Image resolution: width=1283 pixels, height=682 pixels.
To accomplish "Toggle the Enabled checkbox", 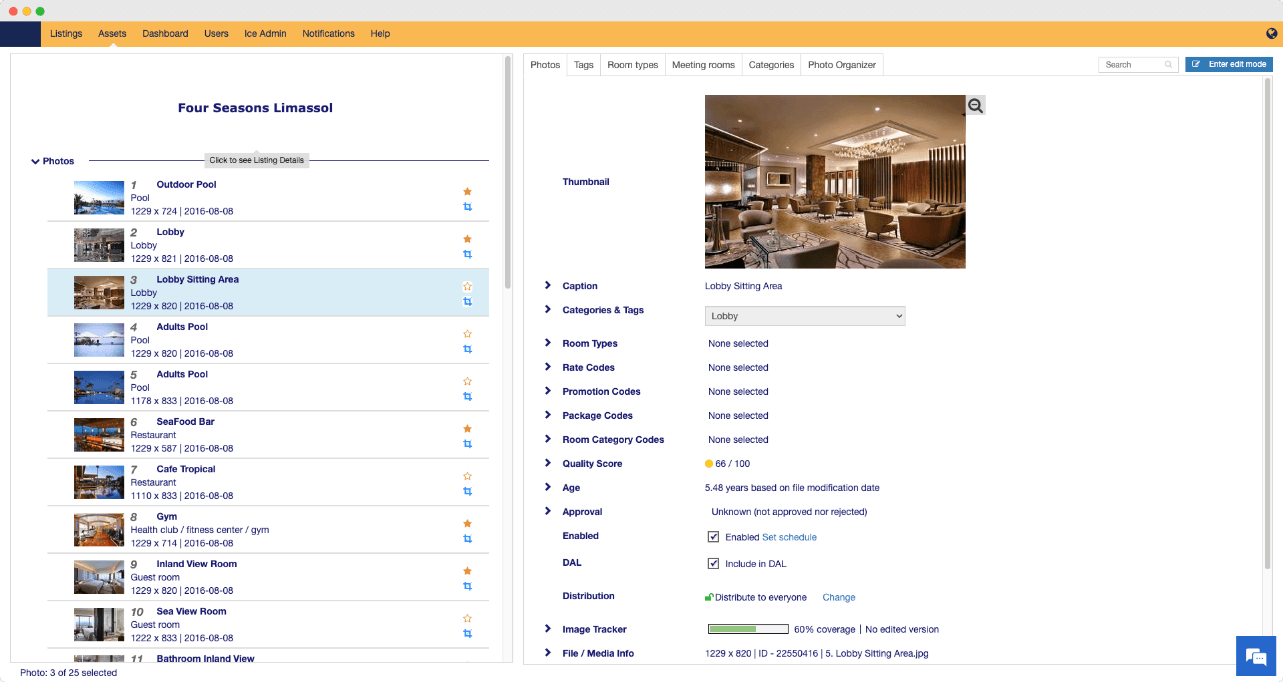I will click(x=713, y=537).
